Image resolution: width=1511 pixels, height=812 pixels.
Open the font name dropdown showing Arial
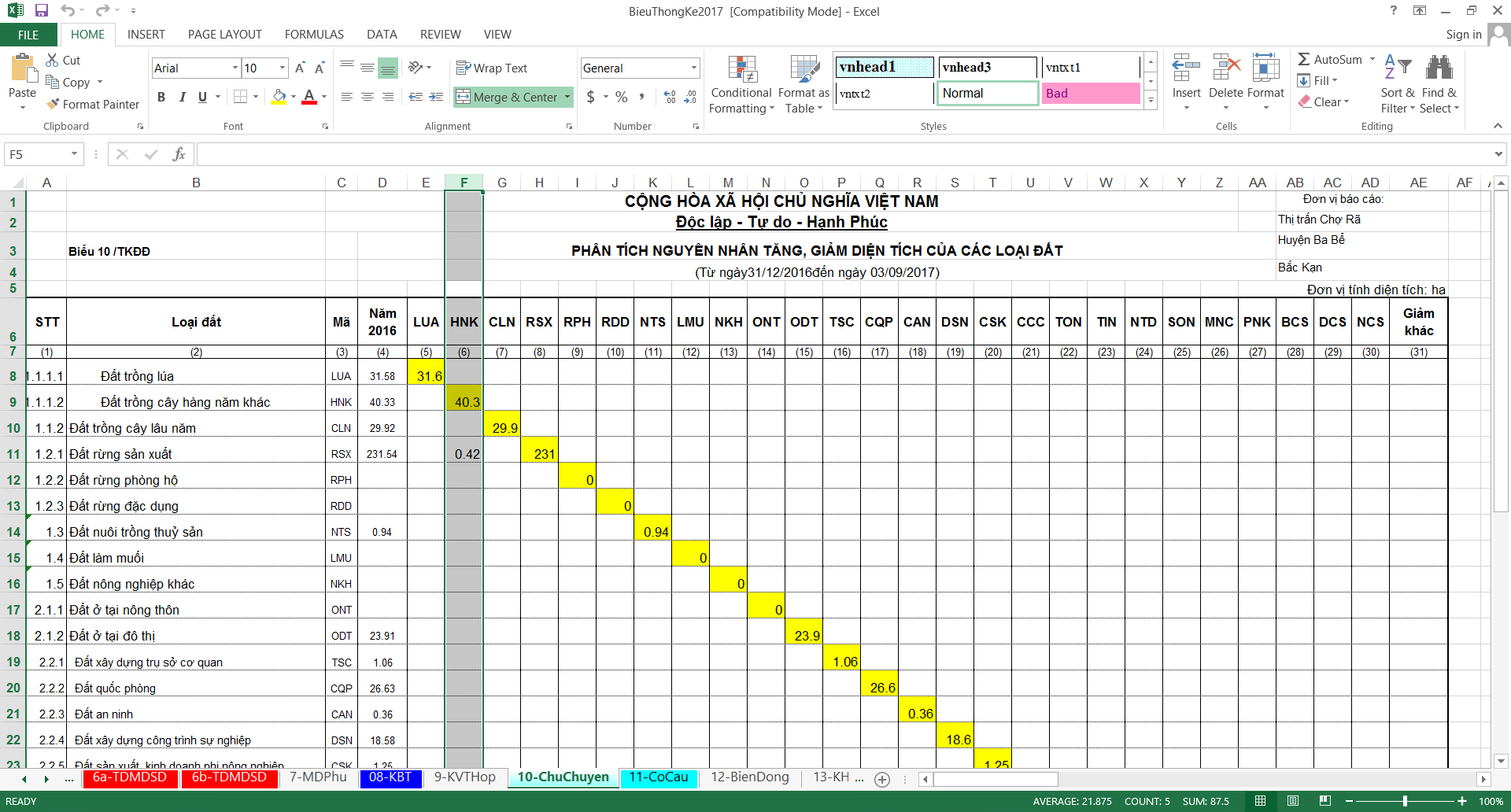point(235,68)
